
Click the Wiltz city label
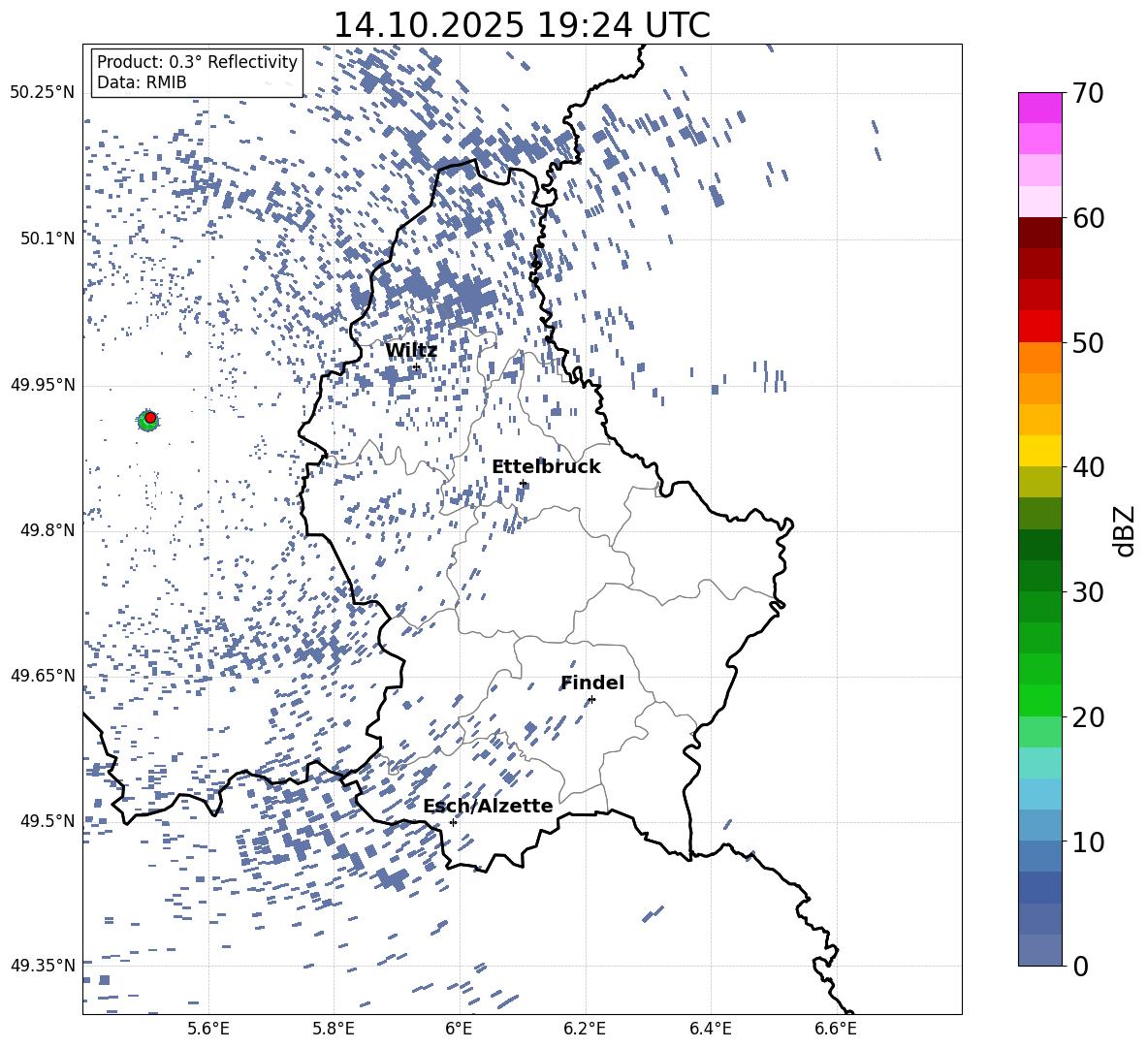tap(411, 350)
